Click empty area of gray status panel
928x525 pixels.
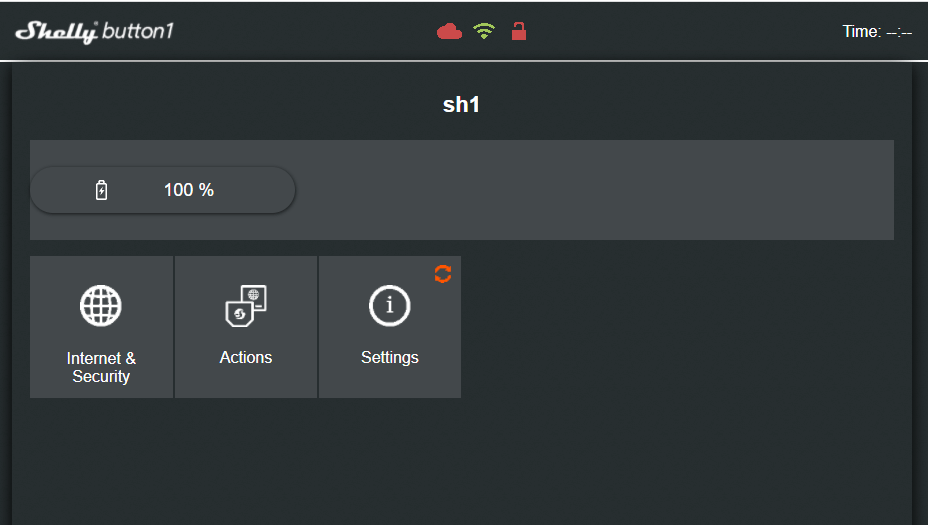[600, 190]
